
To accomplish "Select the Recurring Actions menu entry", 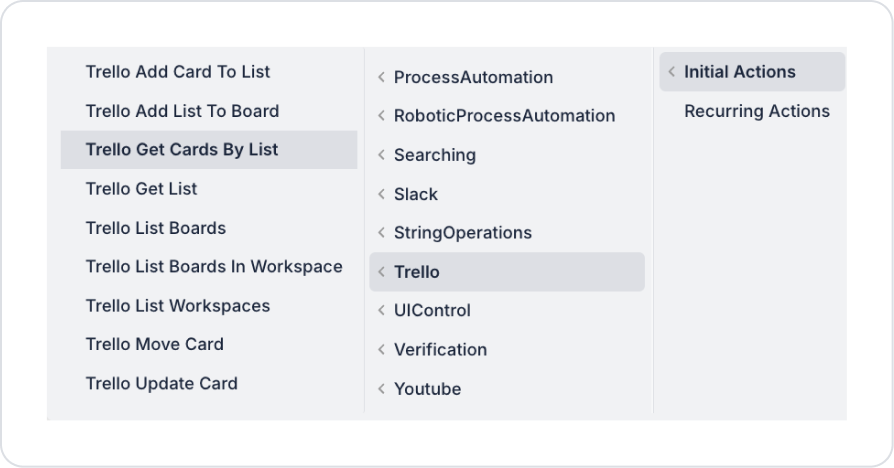I will click(757, 111).
